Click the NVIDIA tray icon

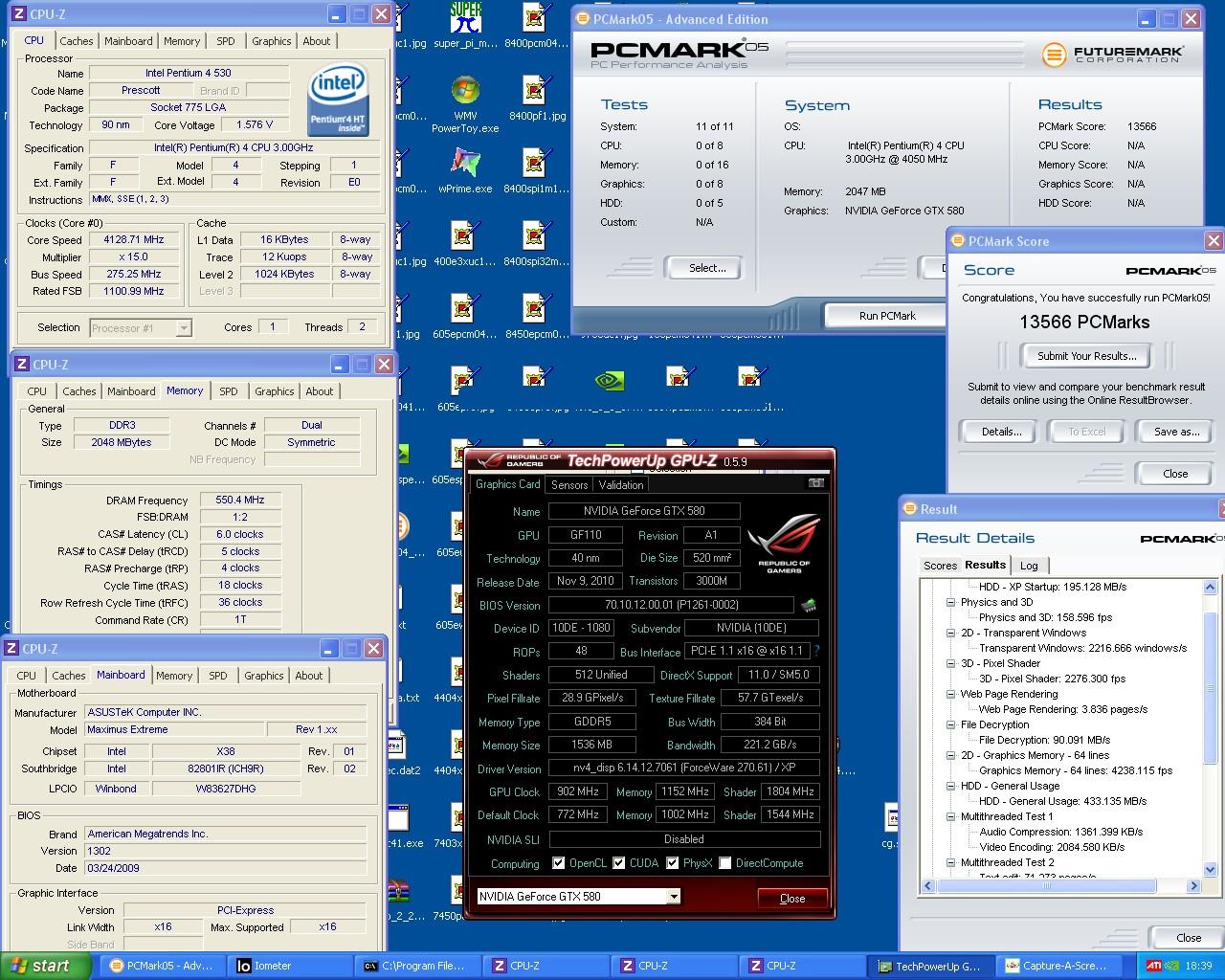coord(1172,966)
